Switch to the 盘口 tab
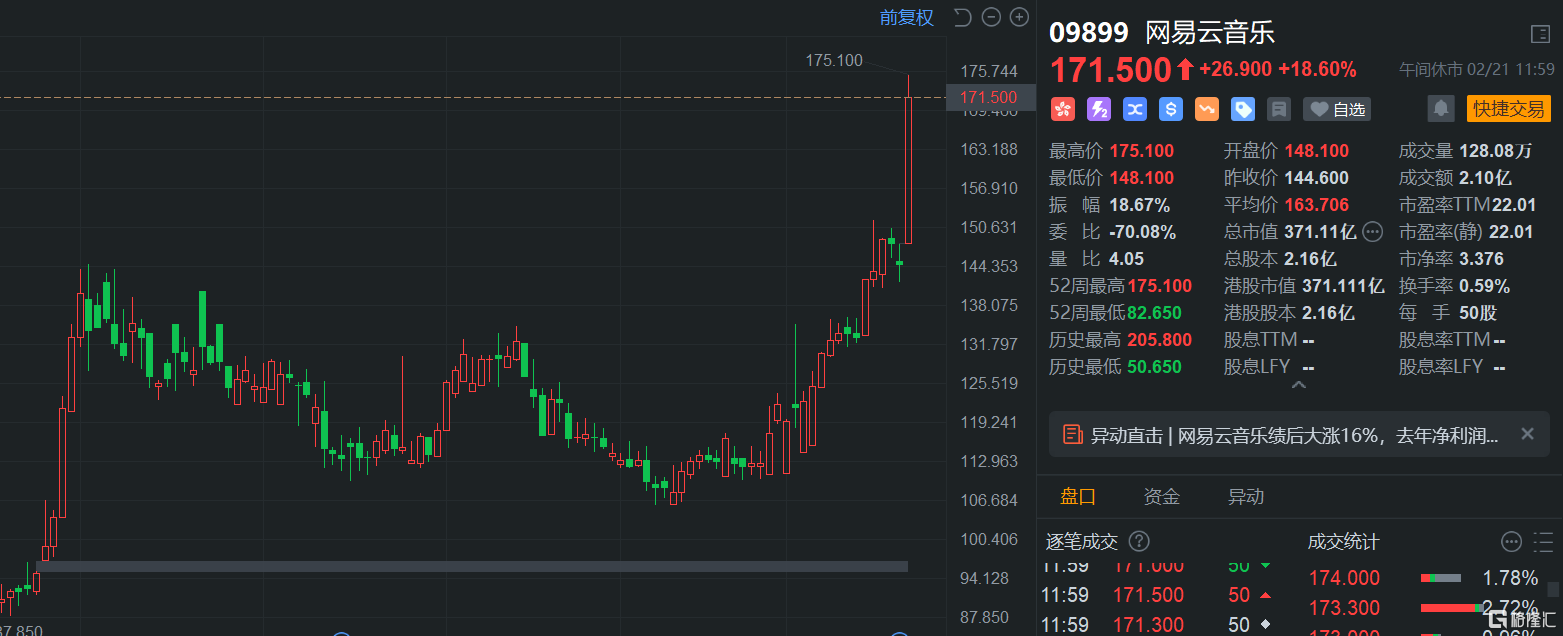This screenshot has height=636, width=1563. 1078,496
